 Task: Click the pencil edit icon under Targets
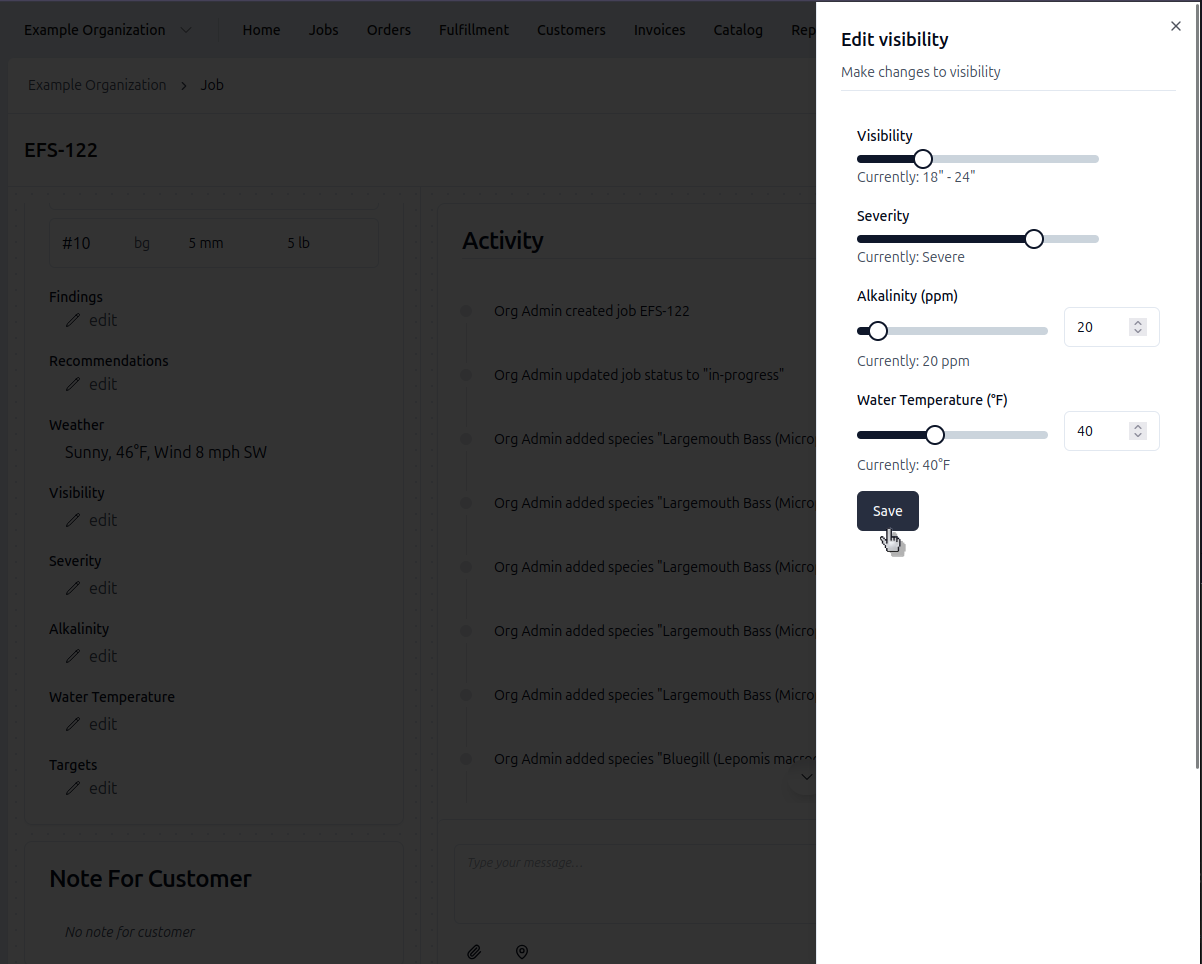click(73, 789)
